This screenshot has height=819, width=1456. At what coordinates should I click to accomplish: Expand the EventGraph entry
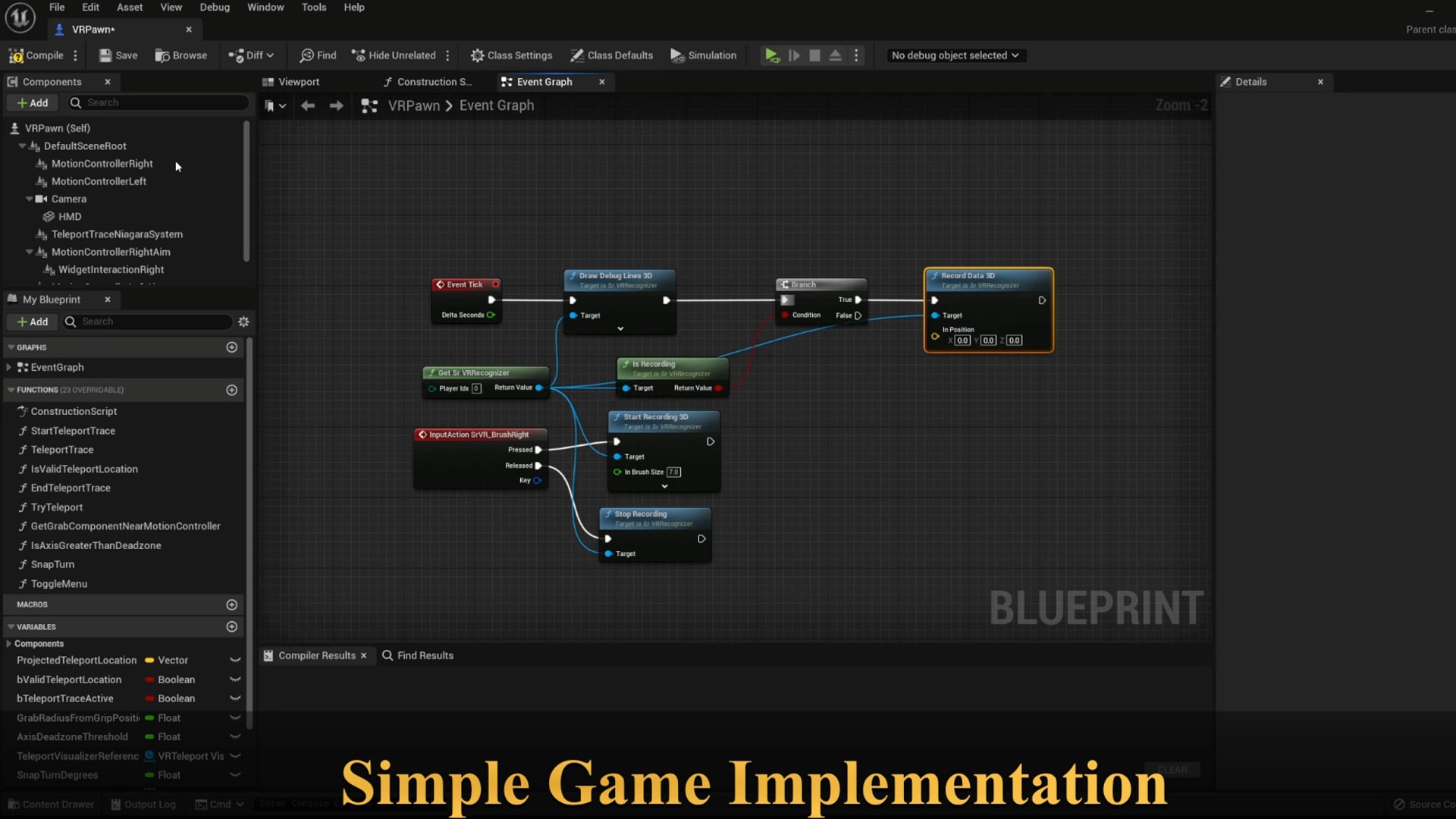click(8, 368)
